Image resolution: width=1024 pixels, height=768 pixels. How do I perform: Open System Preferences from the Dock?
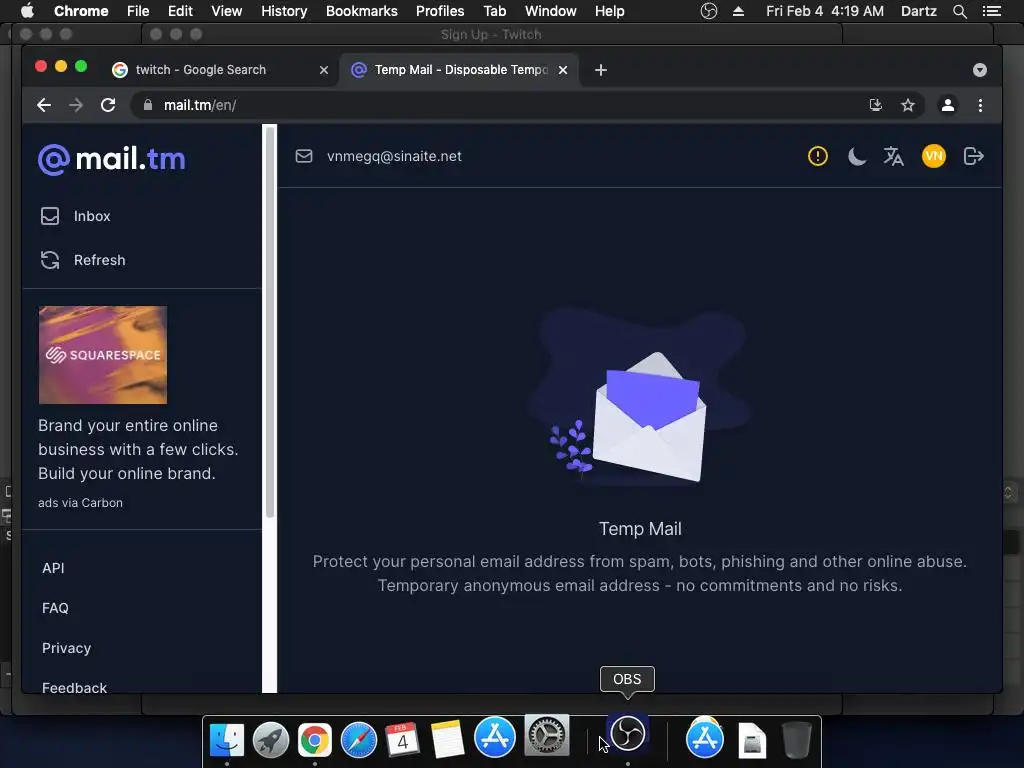(547, 736)
